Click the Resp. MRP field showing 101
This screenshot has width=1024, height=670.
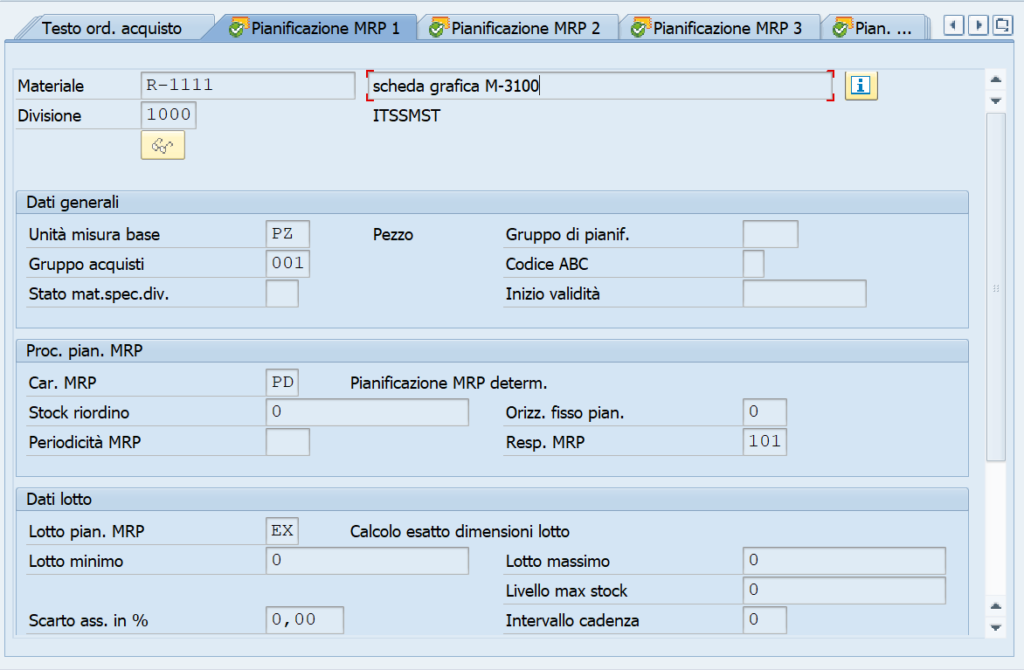[764, 442]
